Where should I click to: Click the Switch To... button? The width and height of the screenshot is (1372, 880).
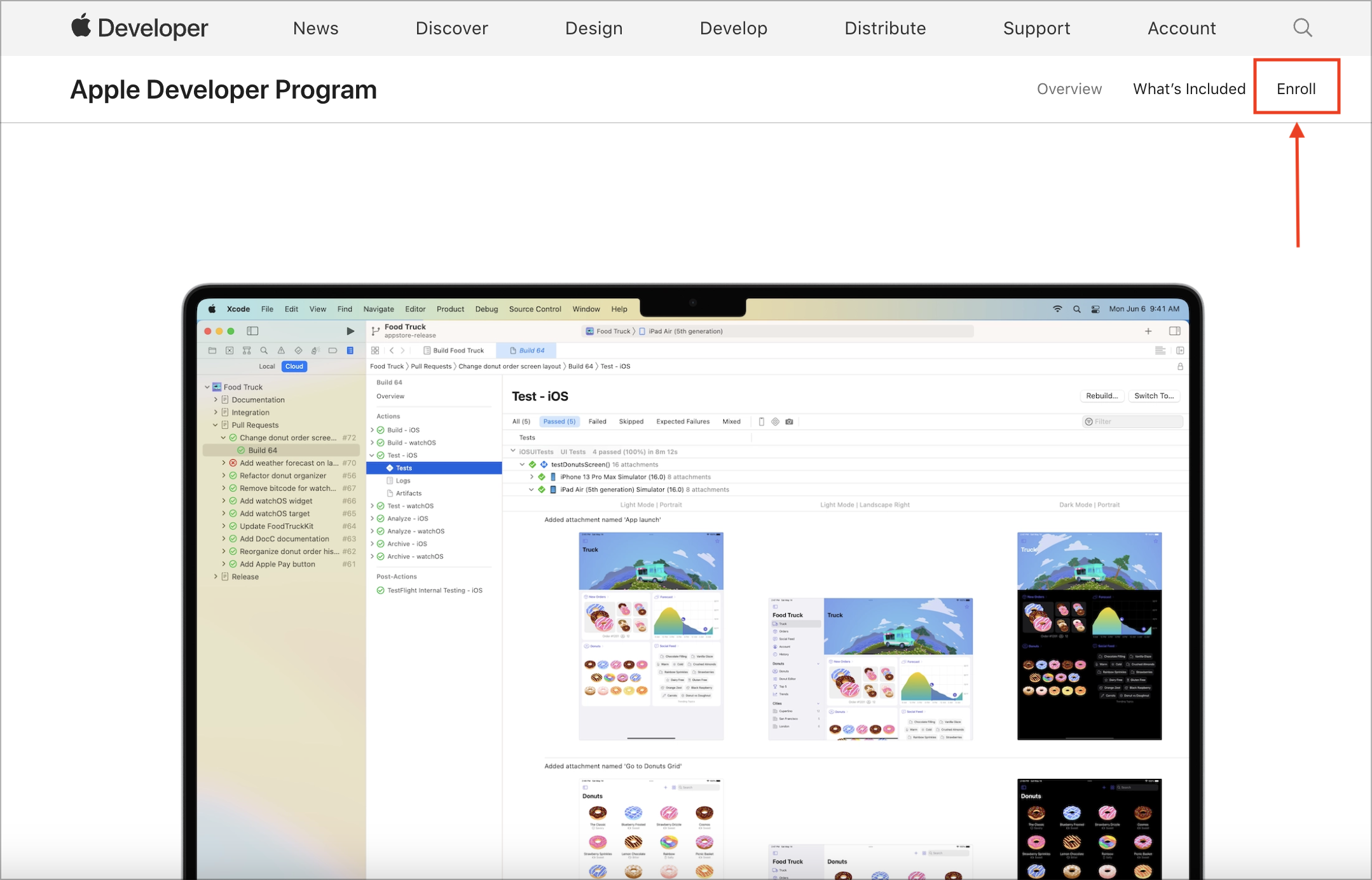pos(1154,395)
